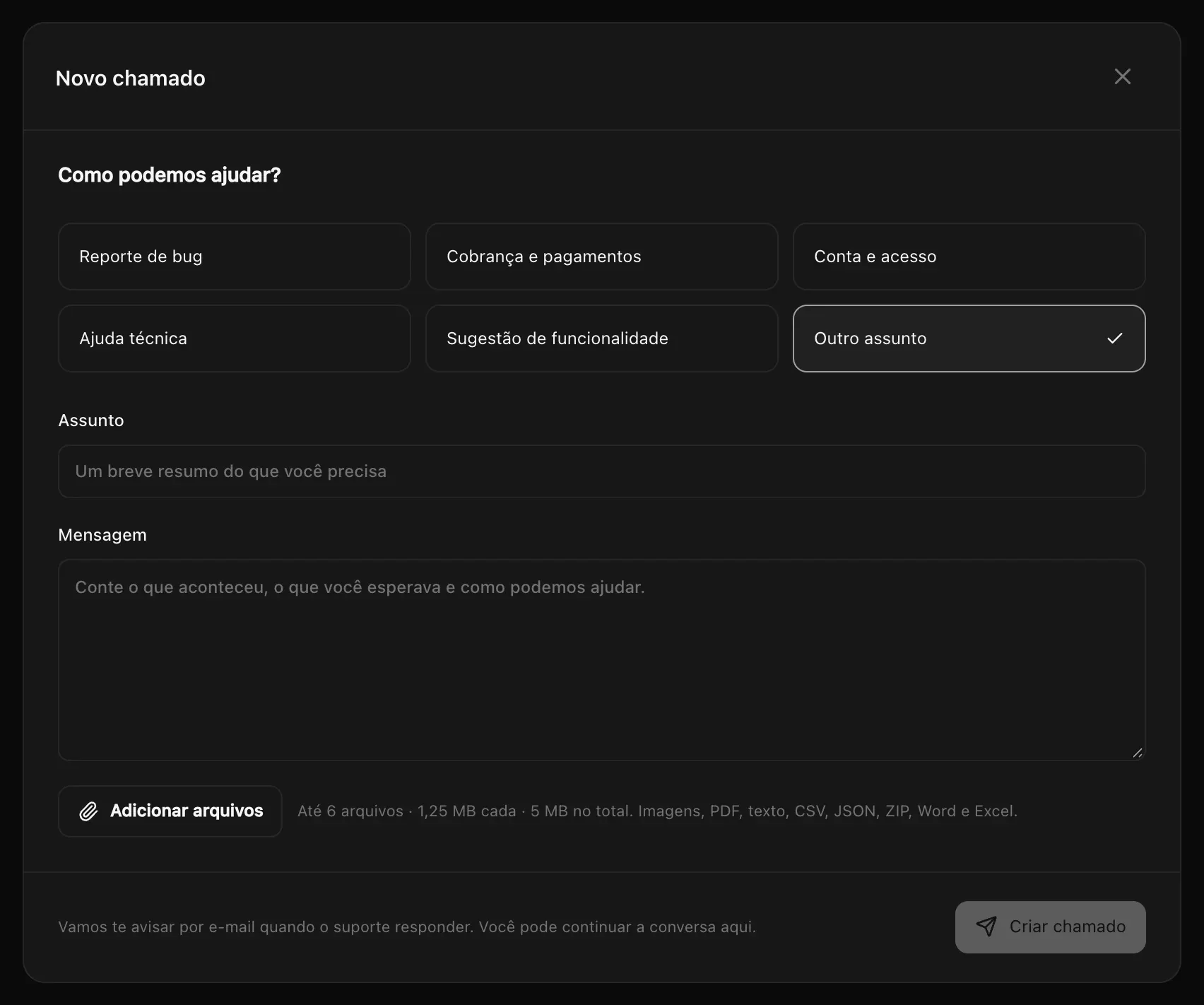
Task: Select Ajuda técnica category
Action: pos(235,339)
